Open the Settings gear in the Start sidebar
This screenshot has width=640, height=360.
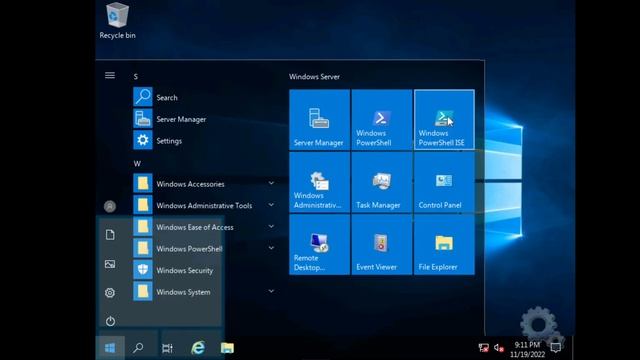click(110, 293)
